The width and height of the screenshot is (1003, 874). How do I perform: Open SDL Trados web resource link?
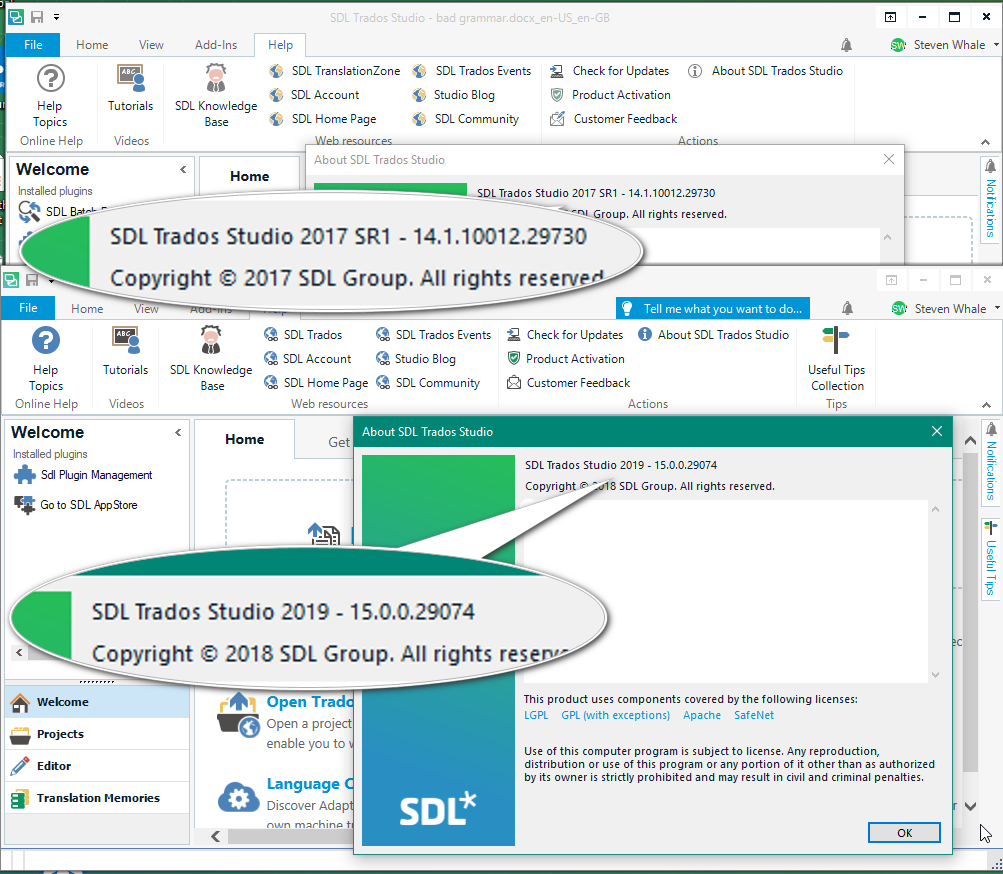point(303,335)
